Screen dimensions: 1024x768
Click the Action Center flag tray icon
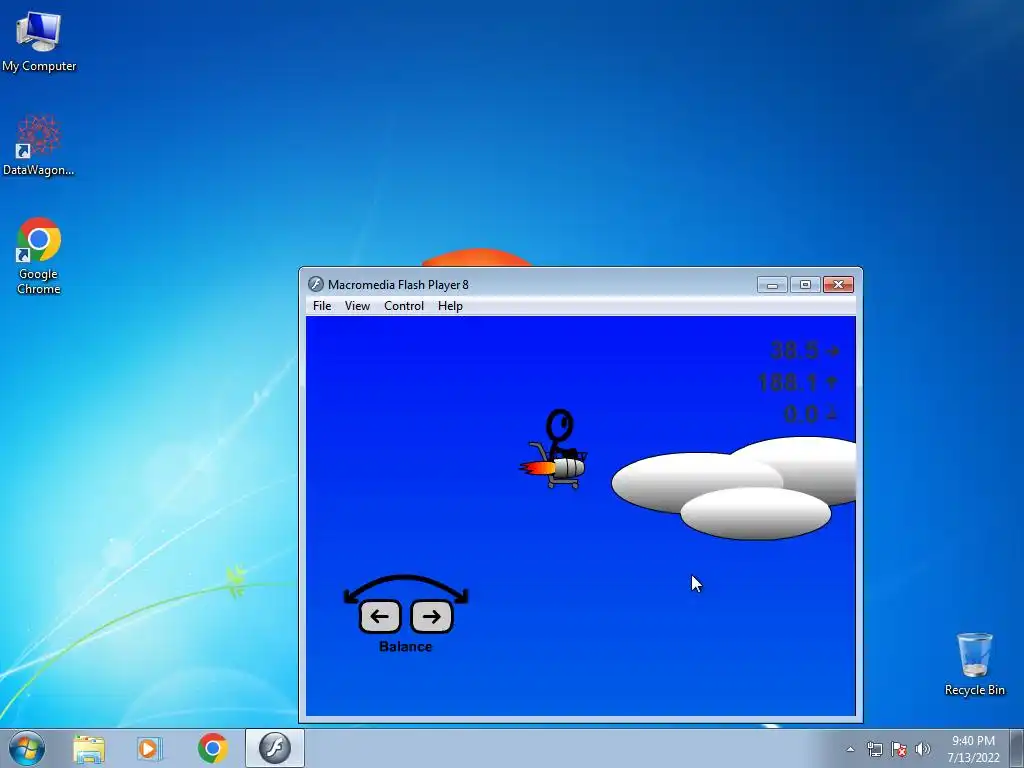899,749
